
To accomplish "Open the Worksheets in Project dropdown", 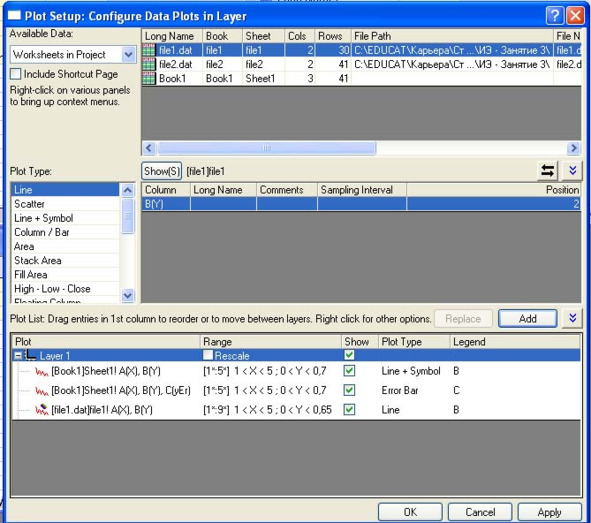I will [128, 55].
